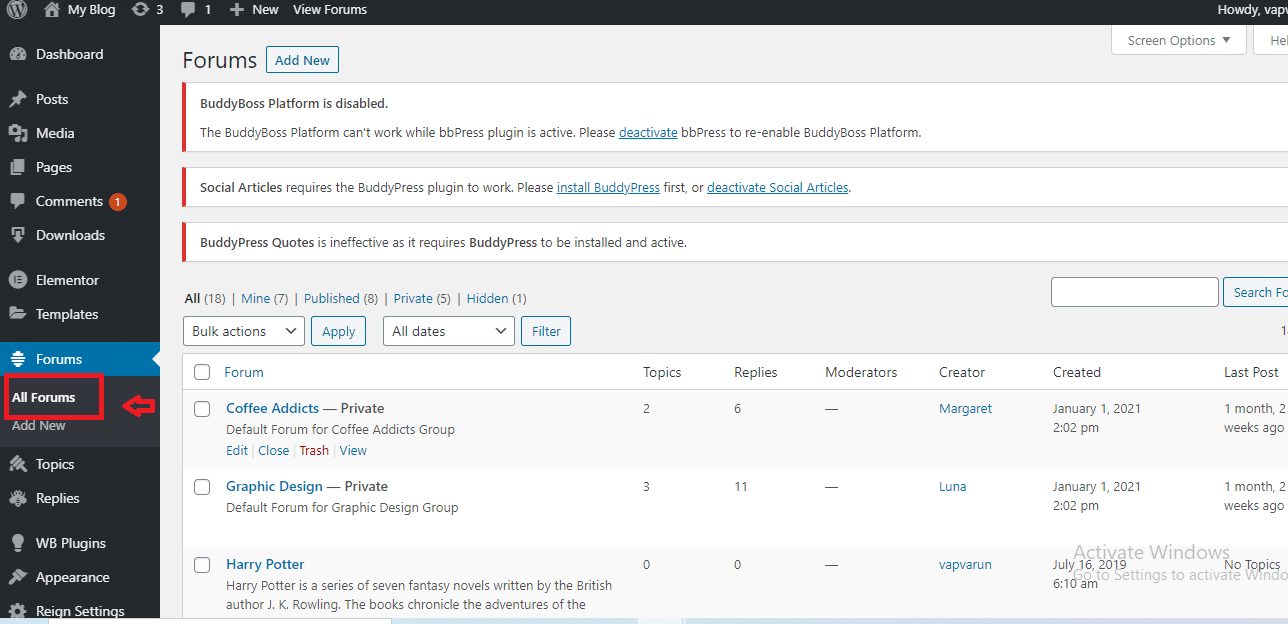1288x624 pixels.
Task: Click the Comments speech bubble sidebar icon
Action: point(18,201)
